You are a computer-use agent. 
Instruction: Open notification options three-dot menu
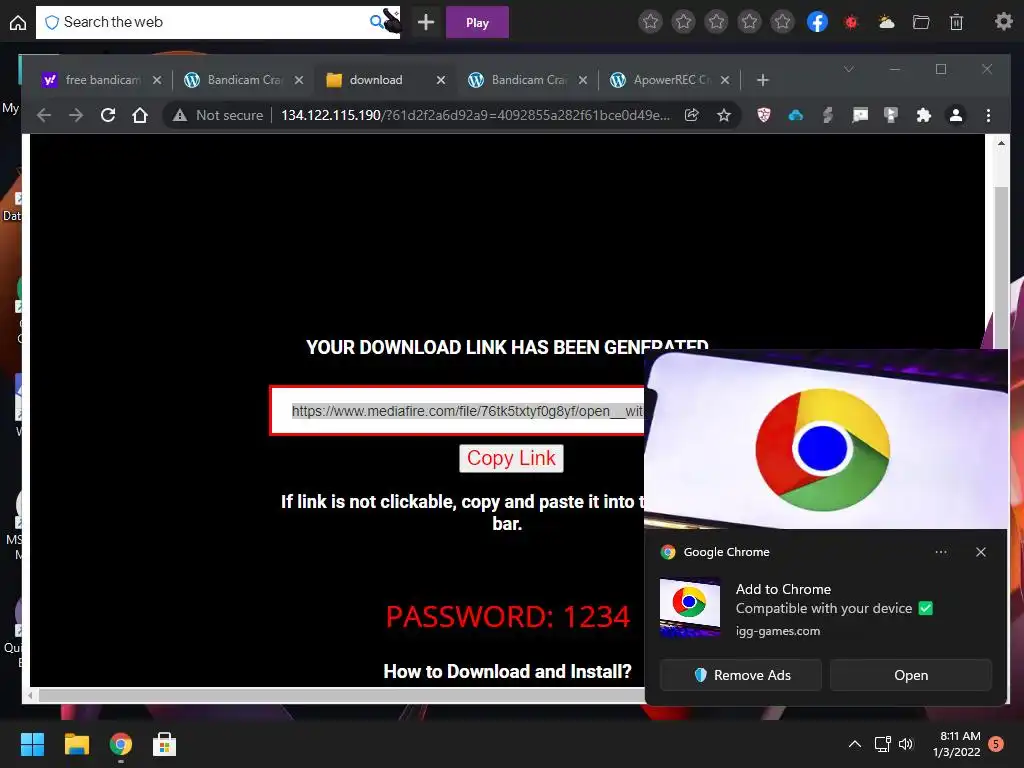(940, 552)
